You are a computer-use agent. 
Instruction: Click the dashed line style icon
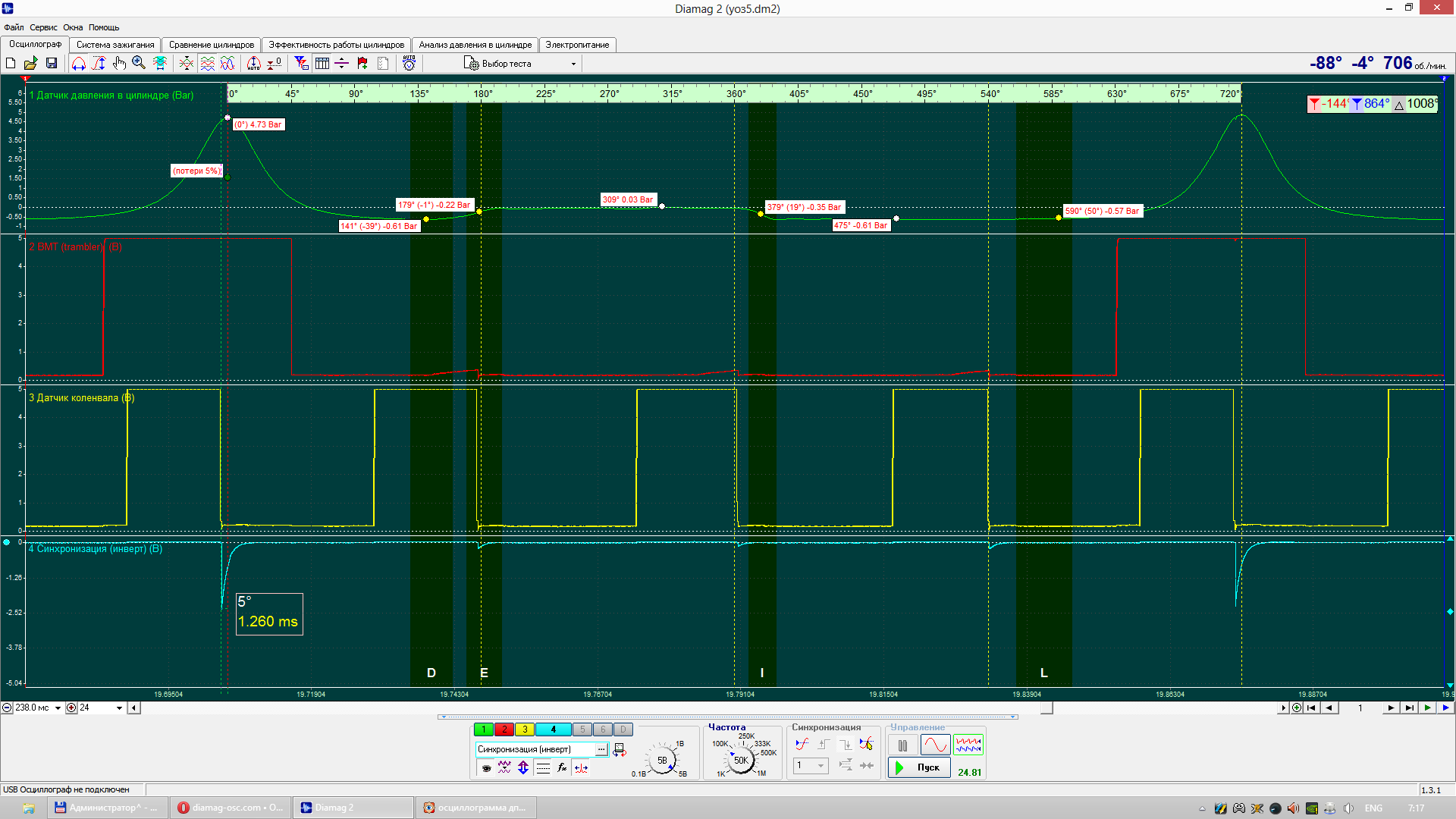pos(543,768)
